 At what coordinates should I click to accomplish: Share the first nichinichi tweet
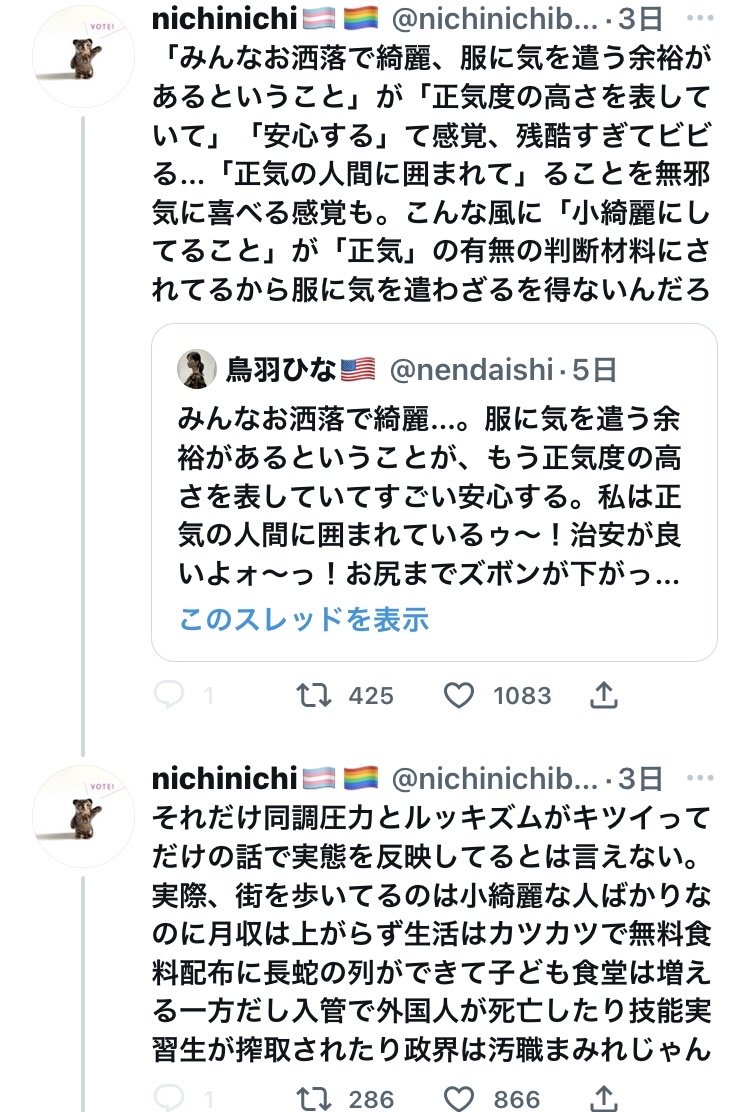point(604,695)
